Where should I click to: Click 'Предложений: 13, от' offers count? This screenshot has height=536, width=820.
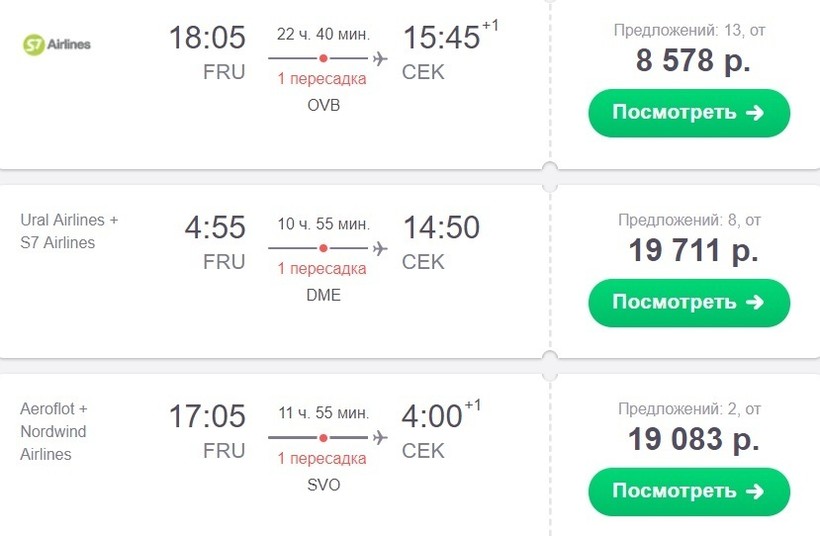click(689, 31)
